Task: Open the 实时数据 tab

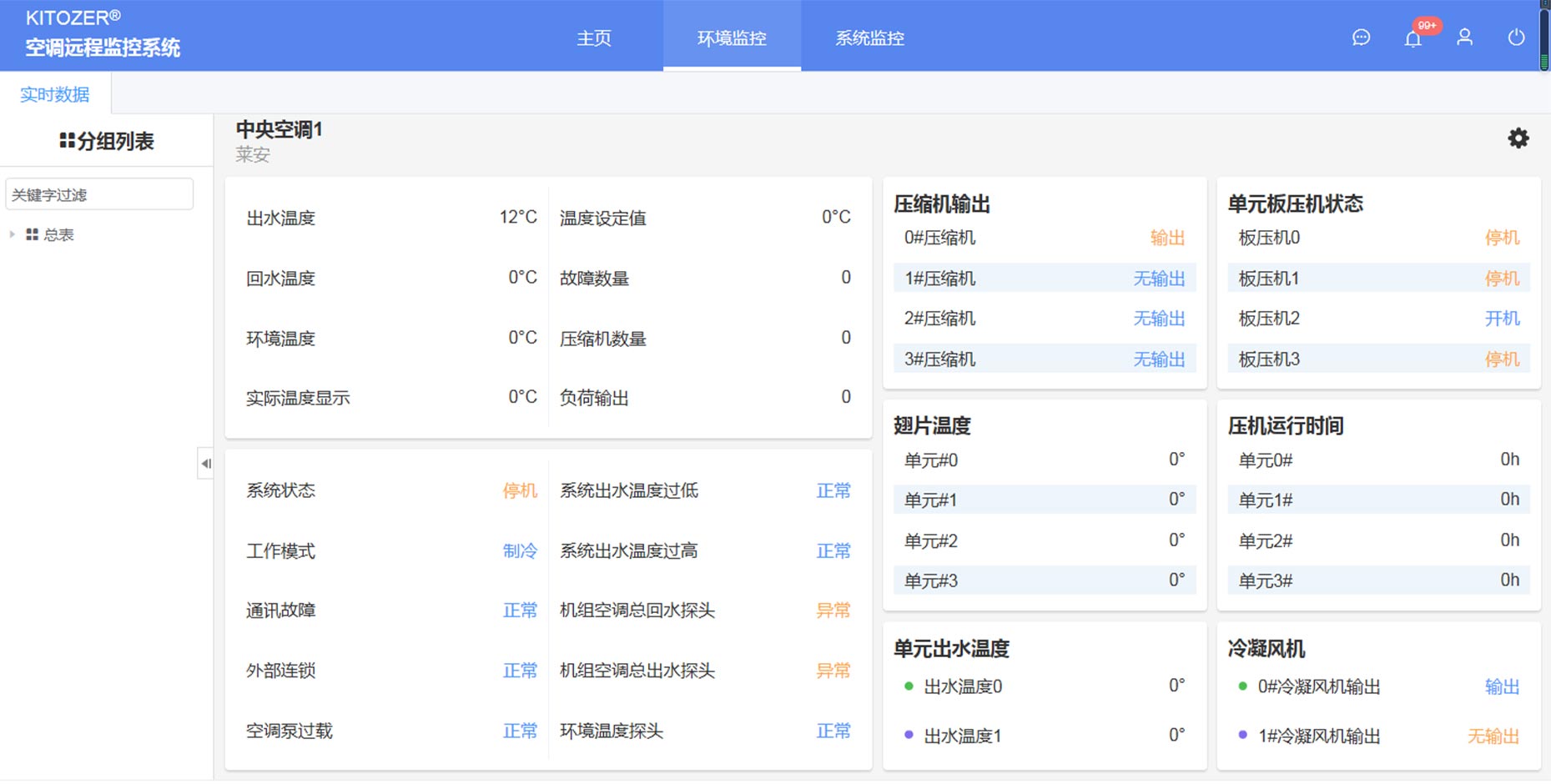Action: coord(55,94)
